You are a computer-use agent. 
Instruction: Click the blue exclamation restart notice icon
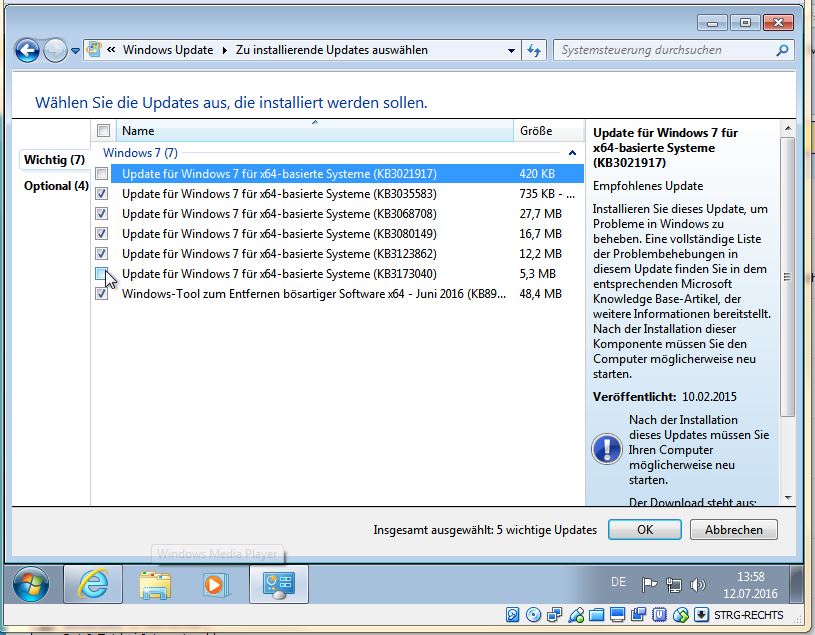coord(607,449)
